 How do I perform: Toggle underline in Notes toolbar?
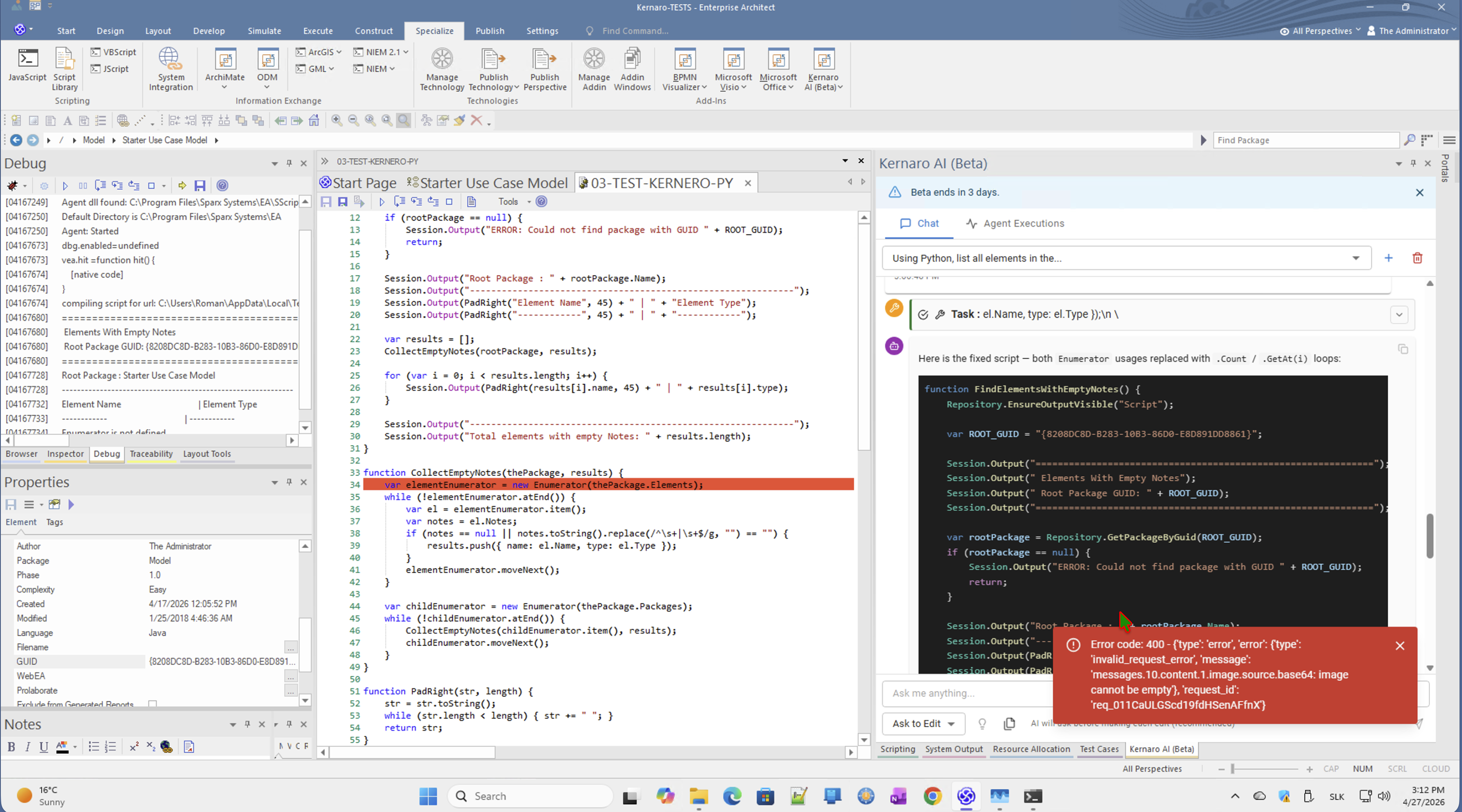43,747
